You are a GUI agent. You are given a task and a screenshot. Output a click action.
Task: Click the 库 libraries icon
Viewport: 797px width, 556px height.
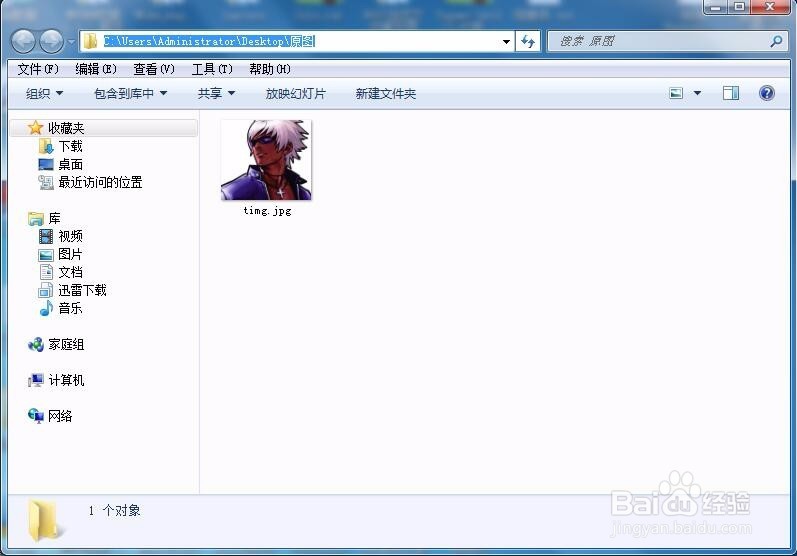click(36, 219)
